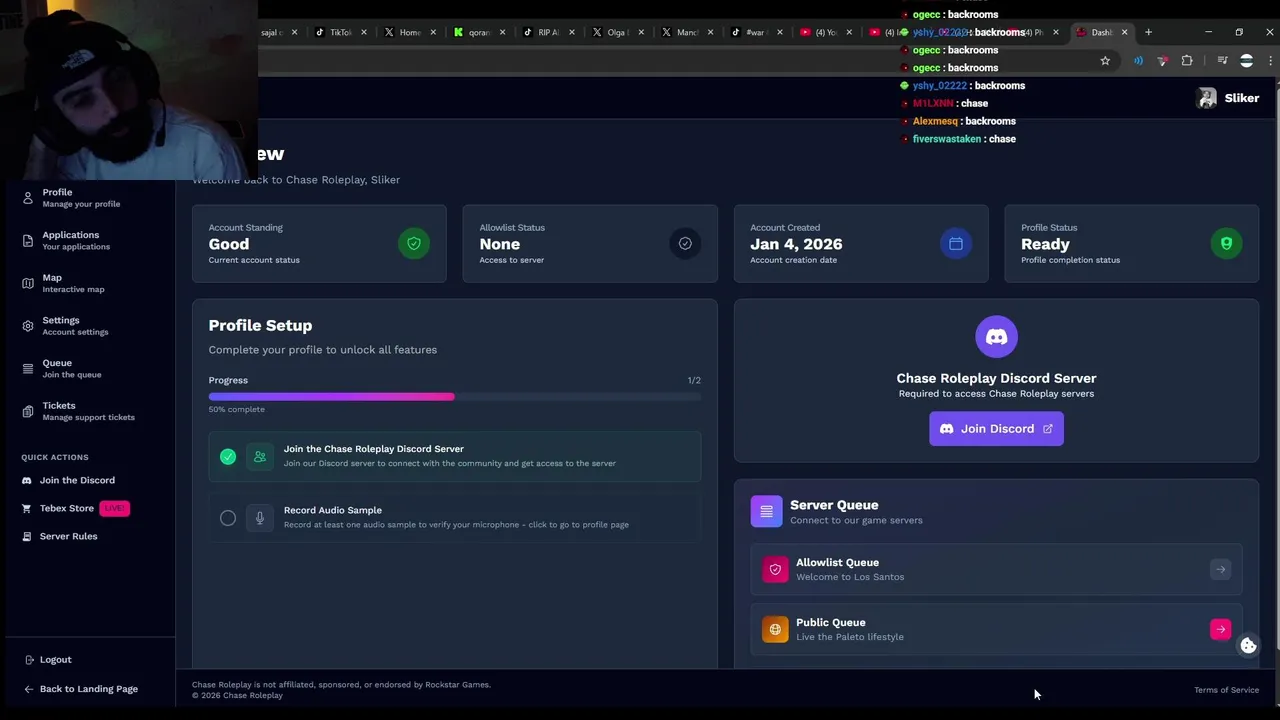Click the Map icon in sidebar
This screenshot has height=720, width=1280.
pyautogui.click(x=28, y=284)
